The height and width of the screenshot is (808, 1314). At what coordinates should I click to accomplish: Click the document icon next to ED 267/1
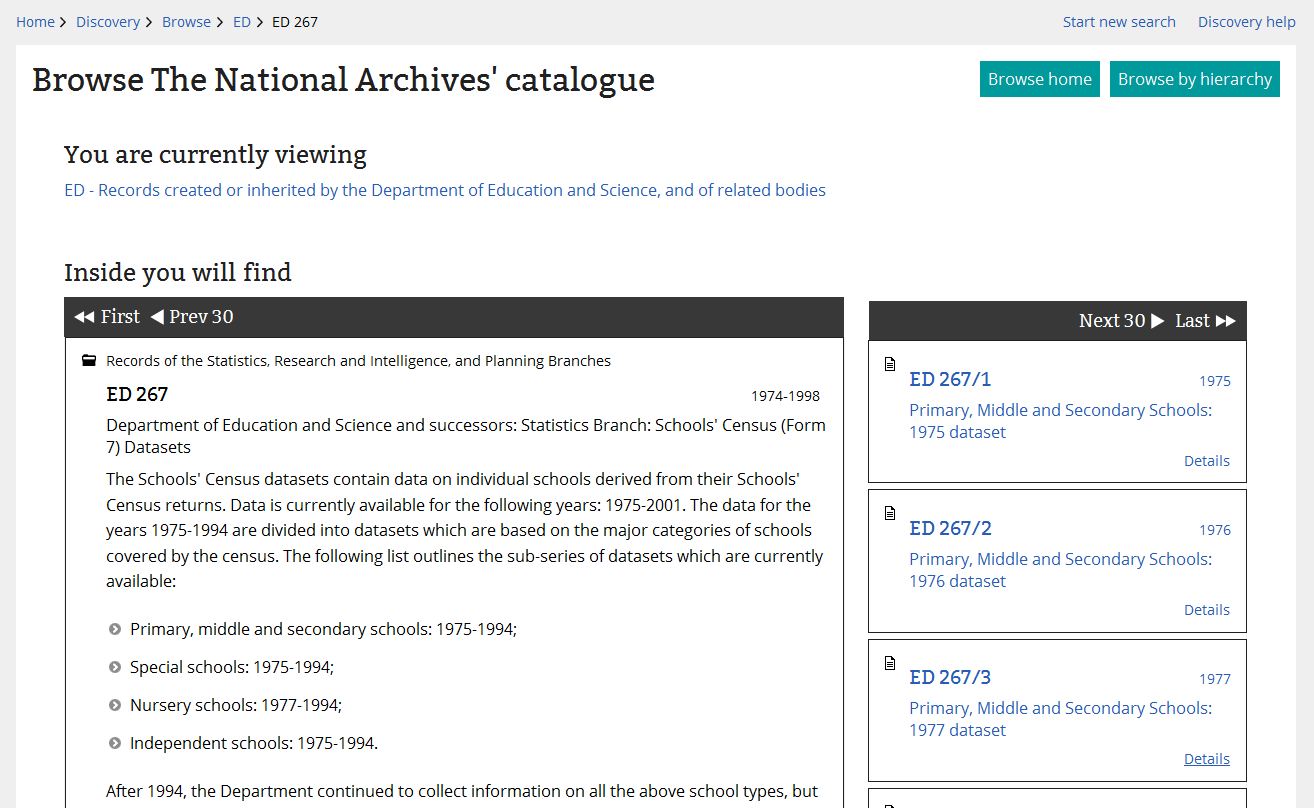pyautogui.click(x=890, y=364)
